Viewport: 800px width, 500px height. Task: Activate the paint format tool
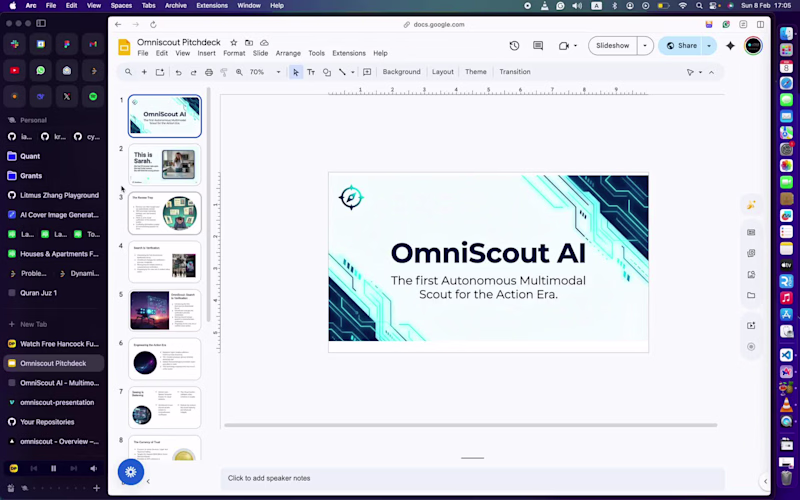[x=223, y=72]
